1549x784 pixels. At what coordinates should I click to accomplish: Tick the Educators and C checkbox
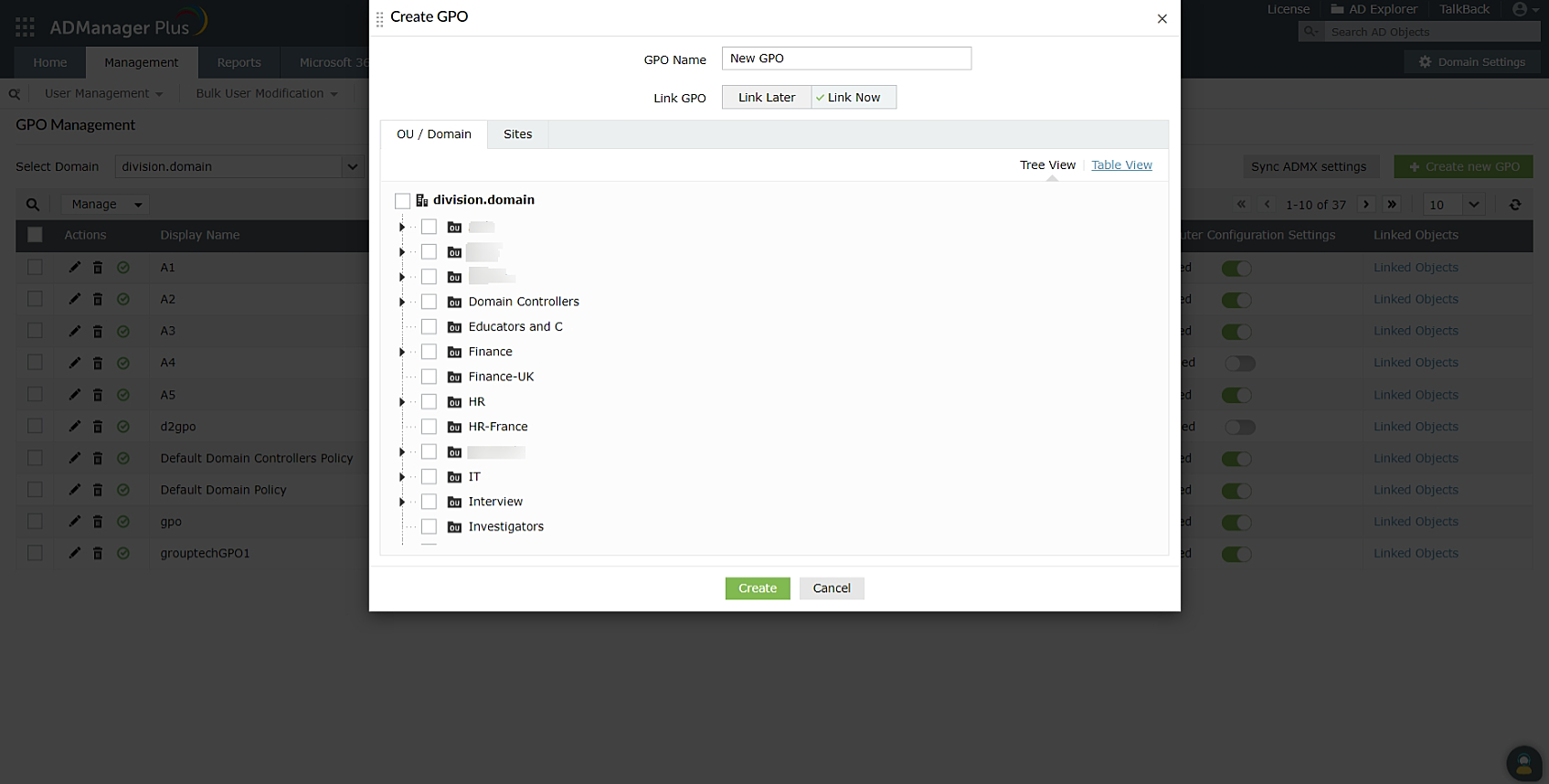429,326
